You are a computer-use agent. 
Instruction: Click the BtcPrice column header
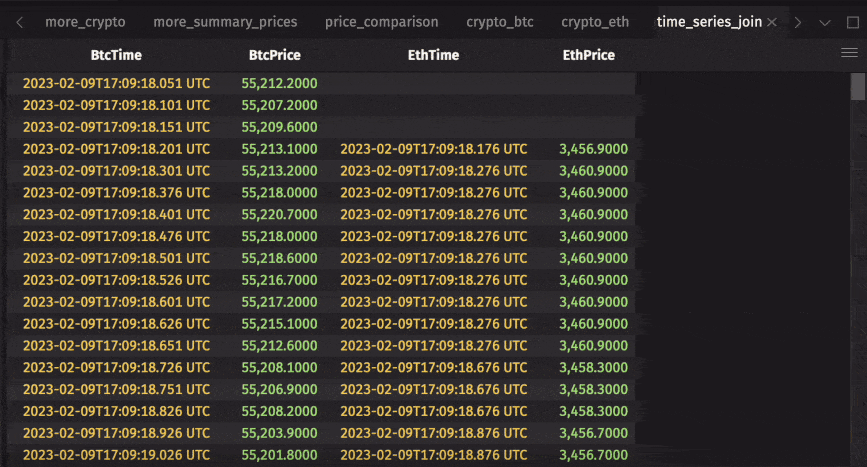click(274, 55)
